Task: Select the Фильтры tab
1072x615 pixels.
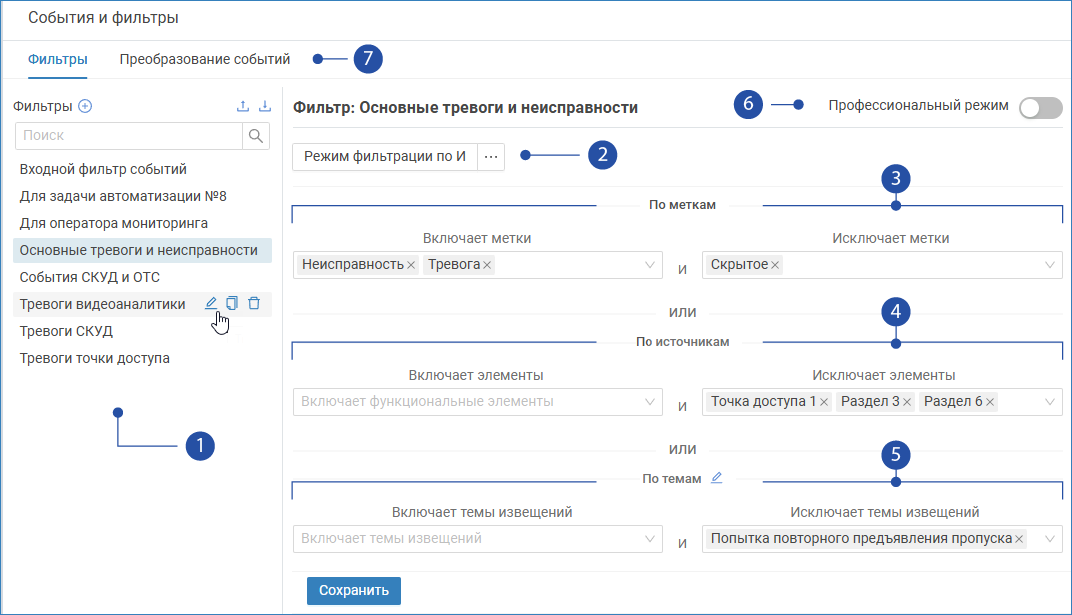Action: (58, 59)
